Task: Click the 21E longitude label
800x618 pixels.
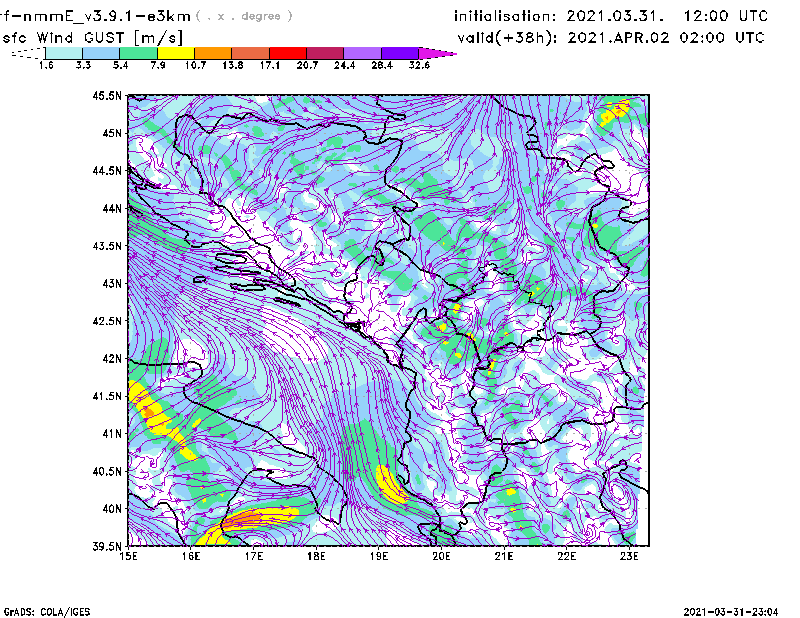Action: 504,556
